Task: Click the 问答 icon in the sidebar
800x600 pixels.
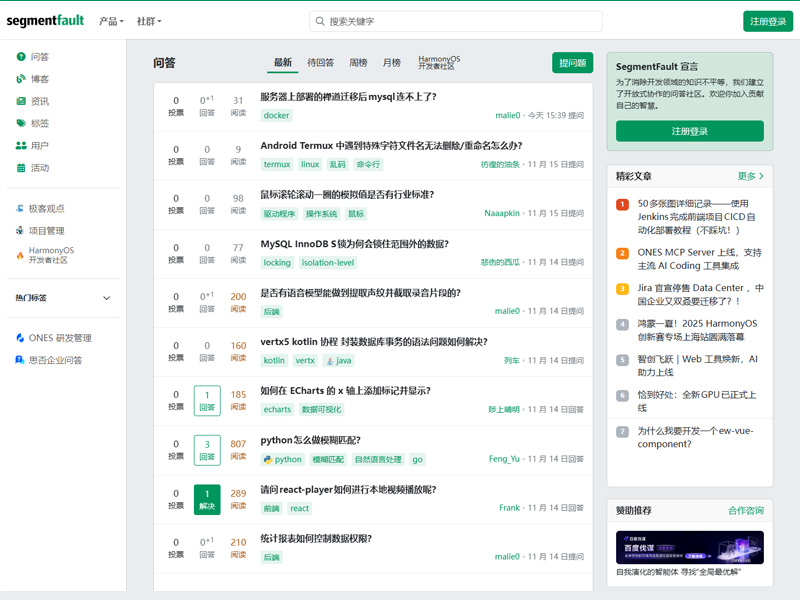Action: click(21, 57)
